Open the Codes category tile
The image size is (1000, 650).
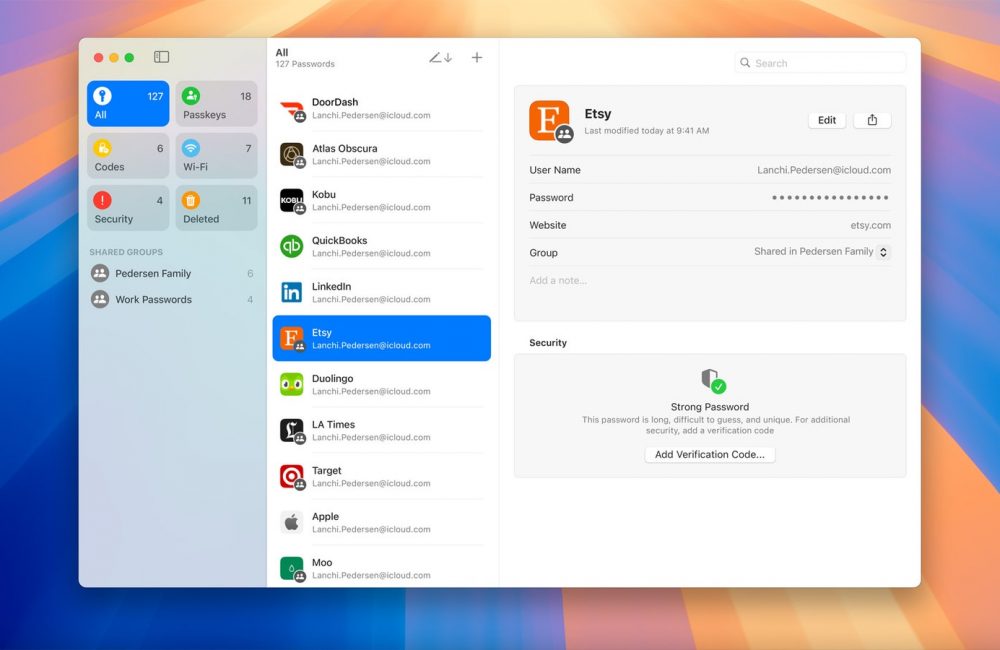click(128, 156)
